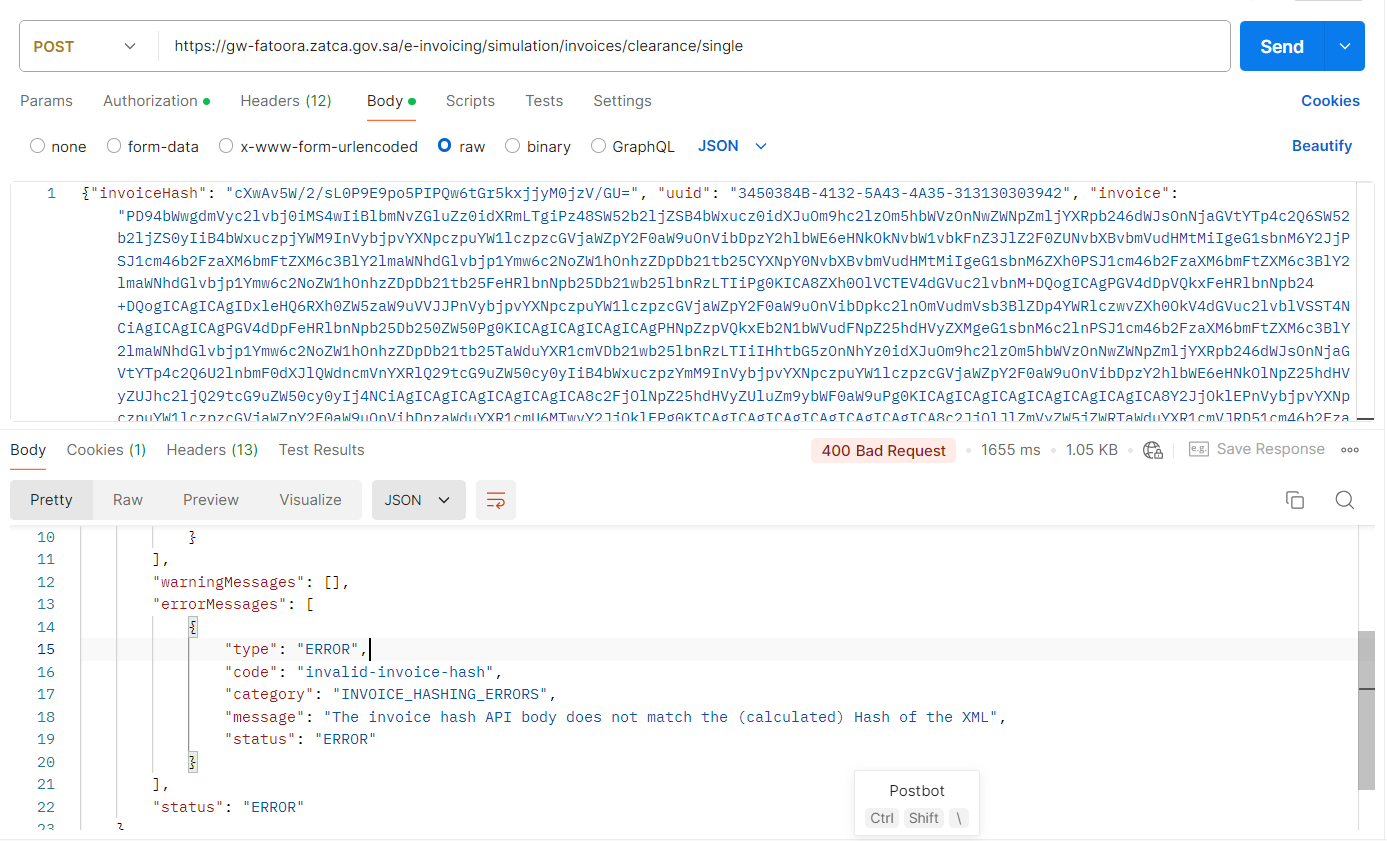Click into the request URL field

click(690, 46)
